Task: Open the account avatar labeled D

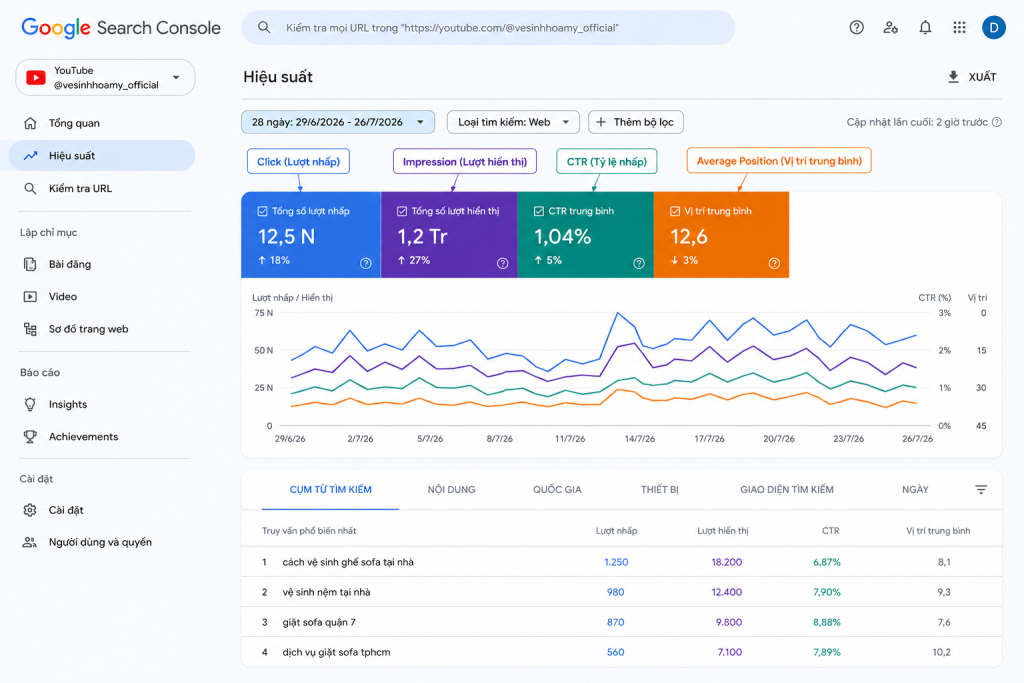Action: (x=993, y=27)
